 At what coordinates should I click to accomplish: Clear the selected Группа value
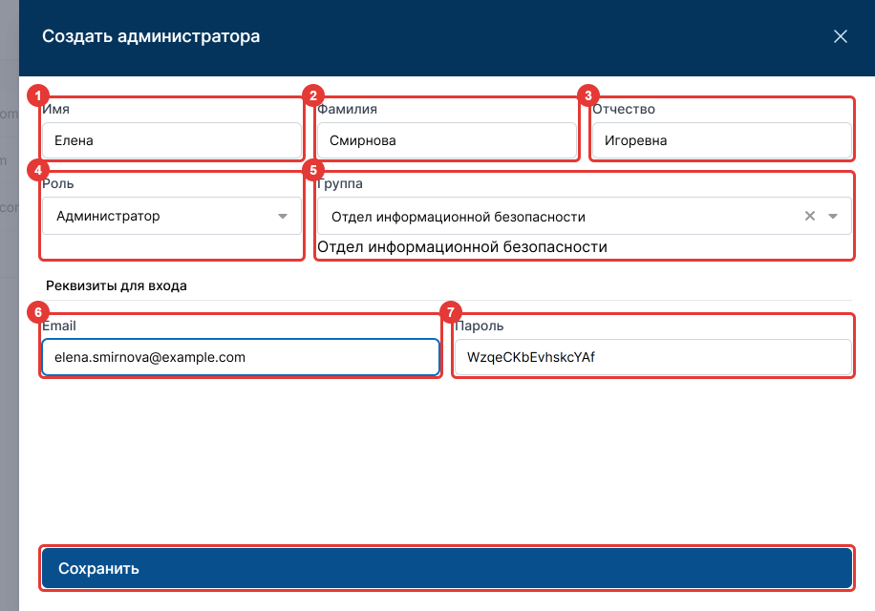tap(810, 216)
